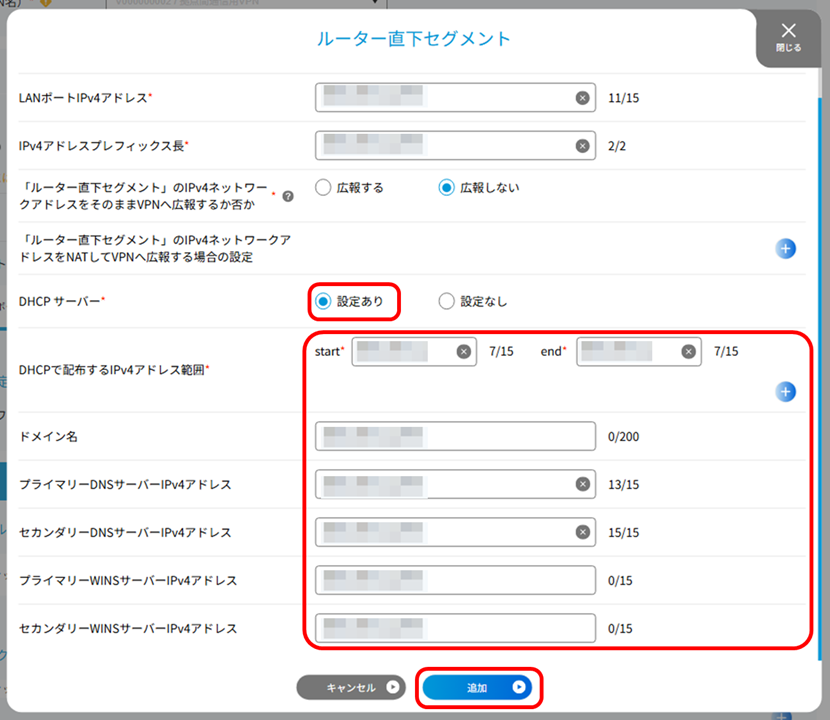830x720 pixels.
Task: Focus ドメイン名 input field
Action: pyautogui.click(x=455, y=436)
